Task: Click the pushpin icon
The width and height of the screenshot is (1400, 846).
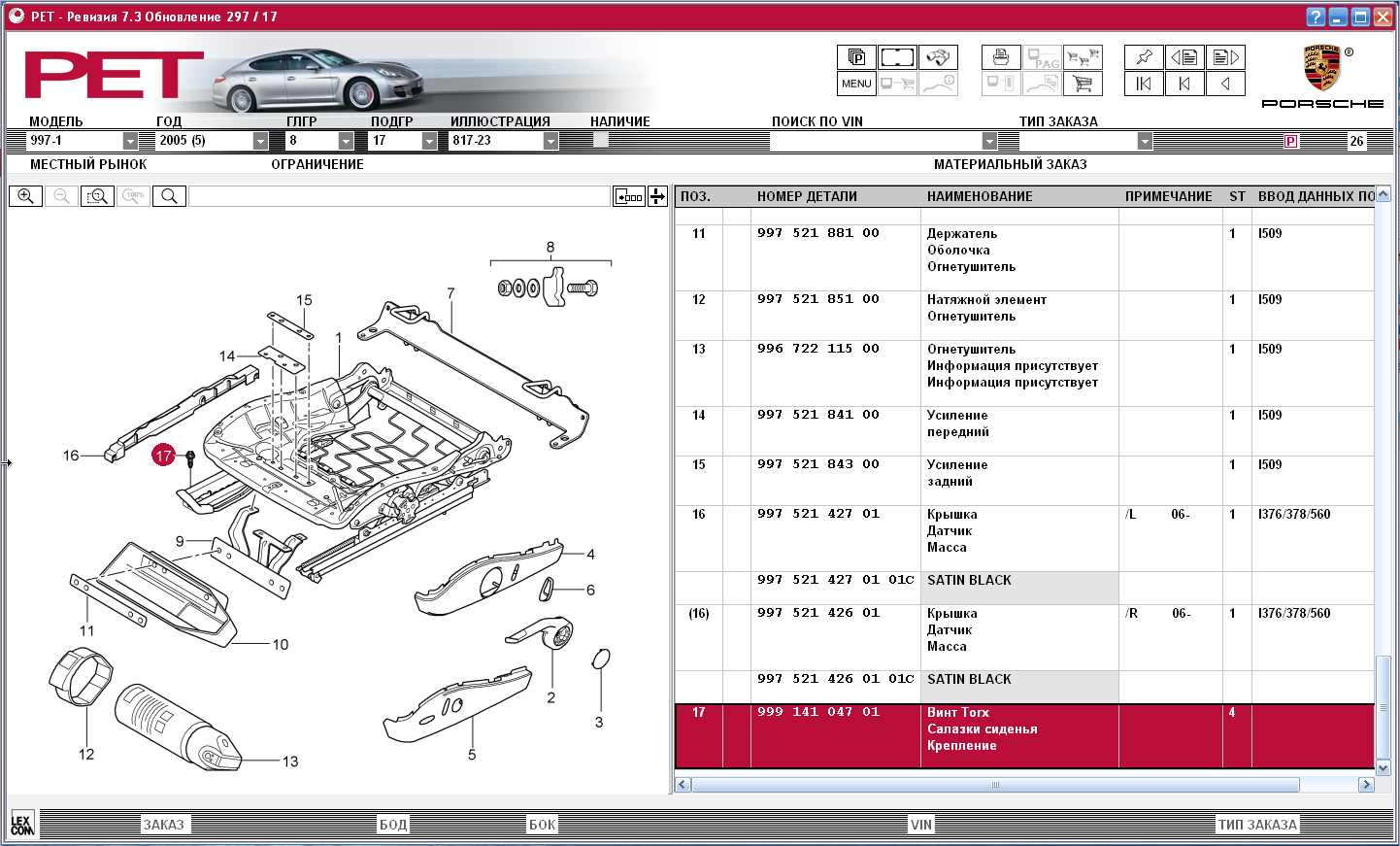Action: 1144,57
